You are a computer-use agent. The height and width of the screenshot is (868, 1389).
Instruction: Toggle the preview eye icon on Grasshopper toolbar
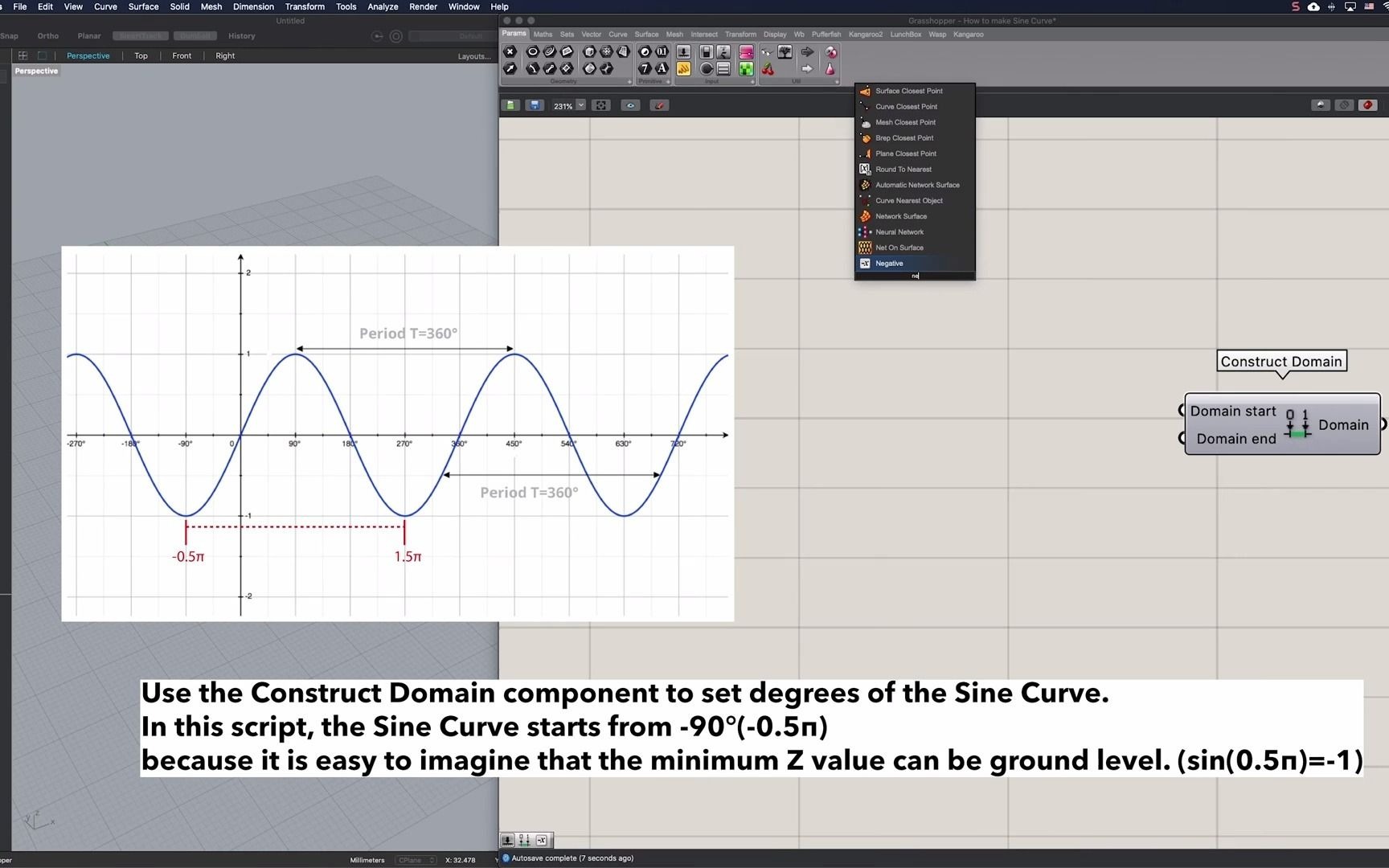pos(631,105)
